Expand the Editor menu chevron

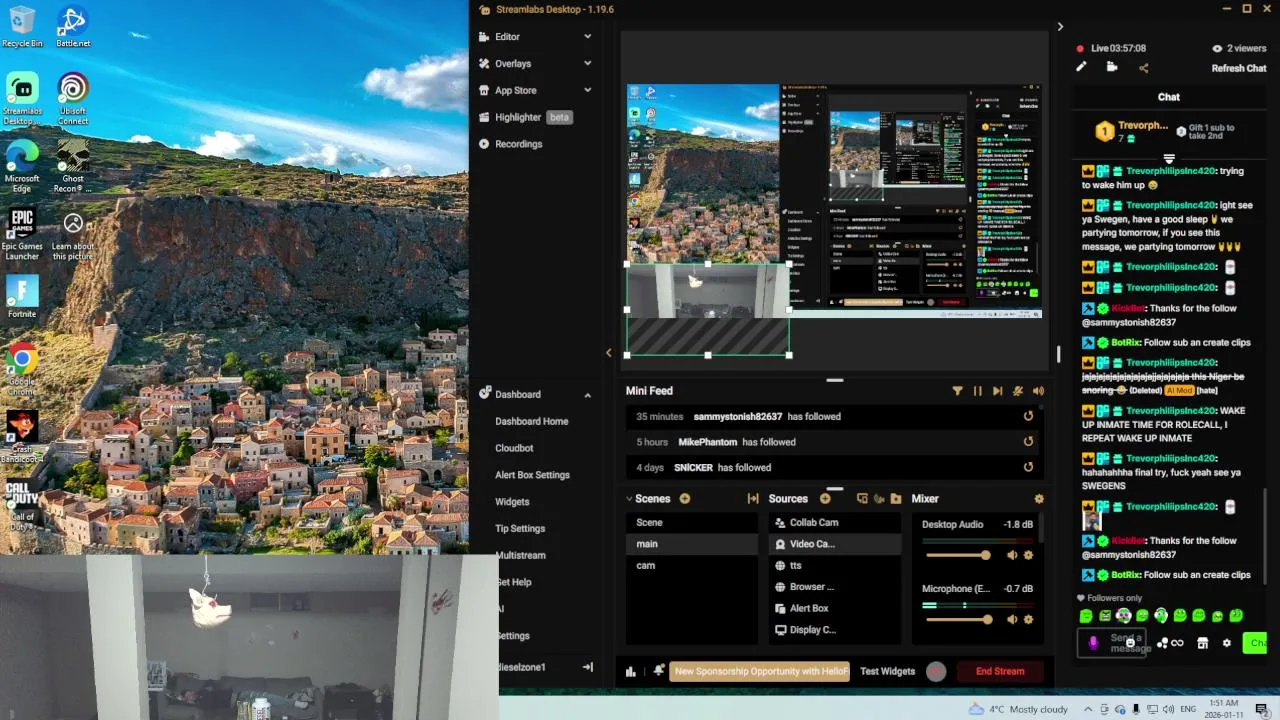click(x=587, y=37)
